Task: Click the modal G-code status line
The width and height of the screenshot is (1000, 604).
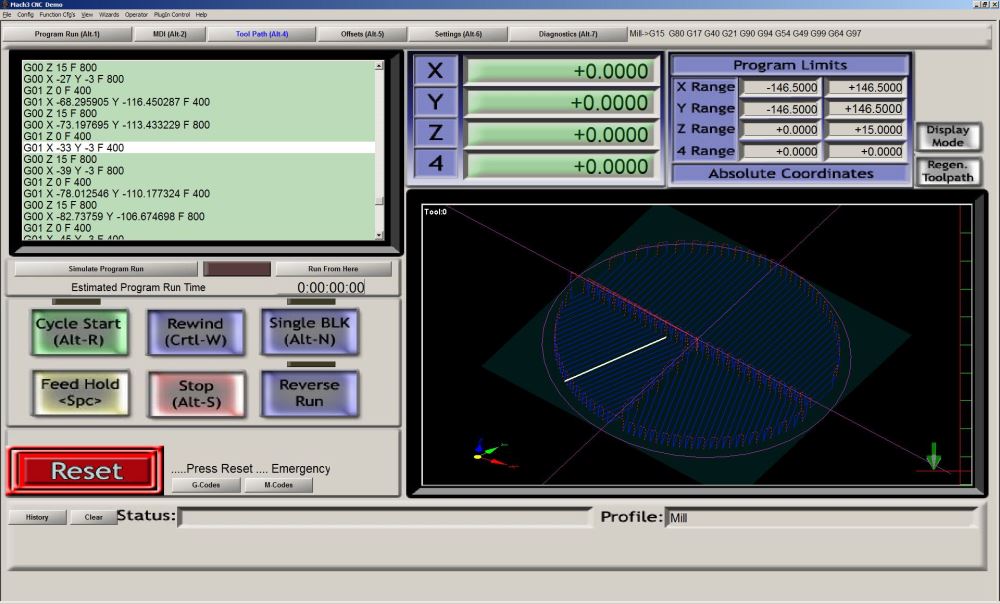Action: pos(745,33)
